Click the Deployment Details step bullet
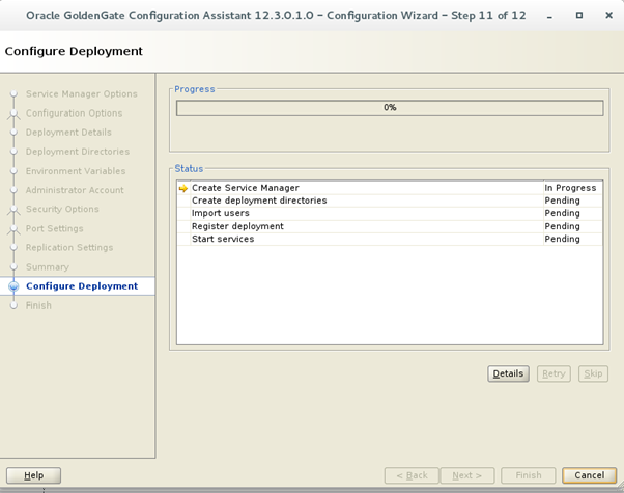Viewport: 624px width, 493px height. pyautogui.click(x=14, y=132)
